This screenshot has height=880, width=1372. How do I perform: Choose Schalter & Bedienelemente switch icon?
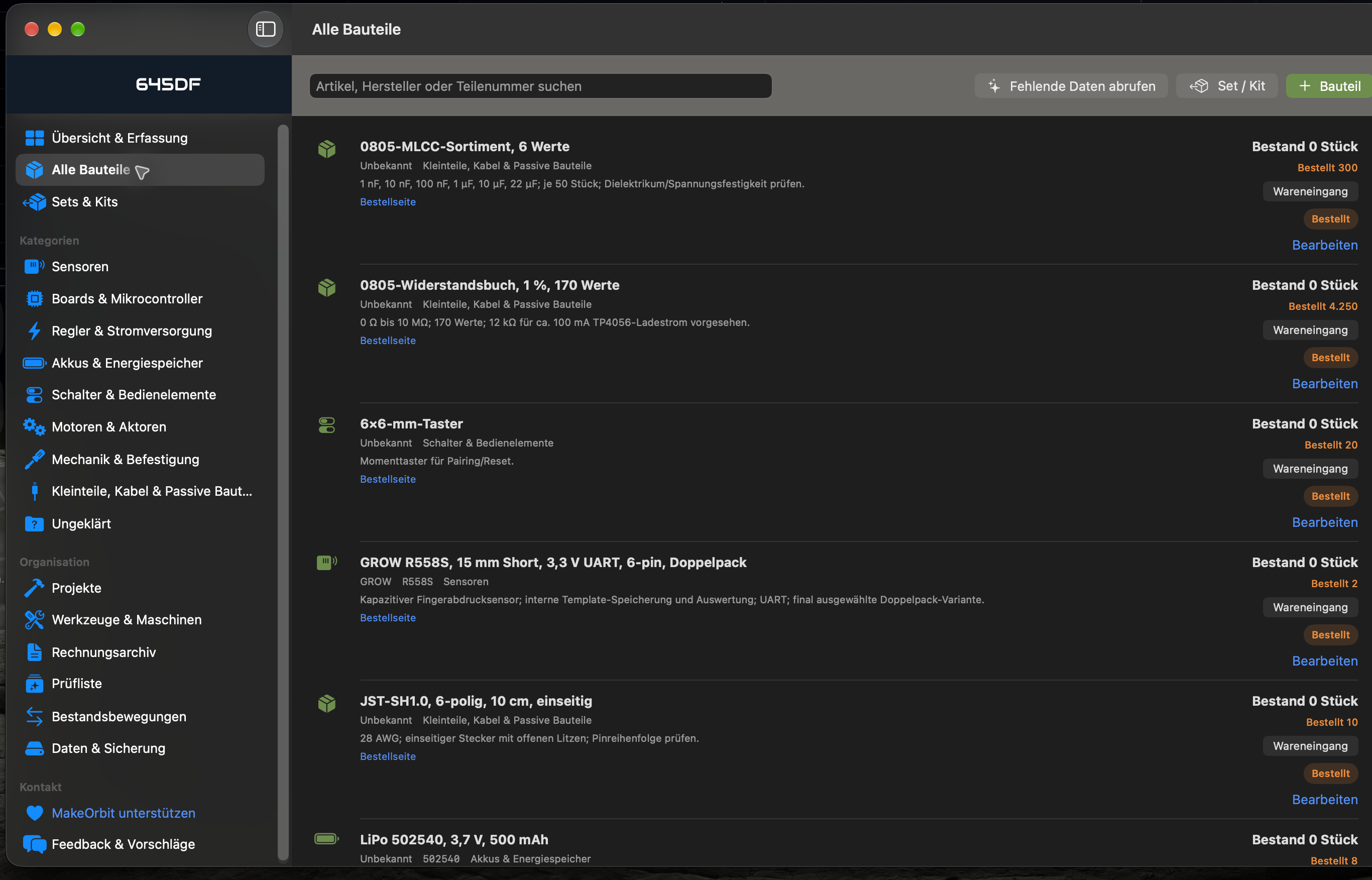coord(34,395)
